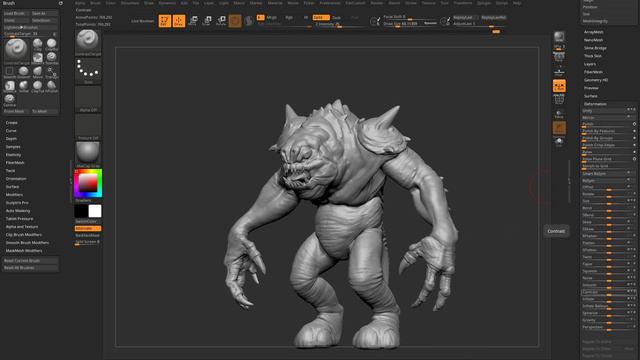The image size is (640, 360).
Task: Toggle the Rgb mode button
Action: pyautogui.click(x=289, y=18)
